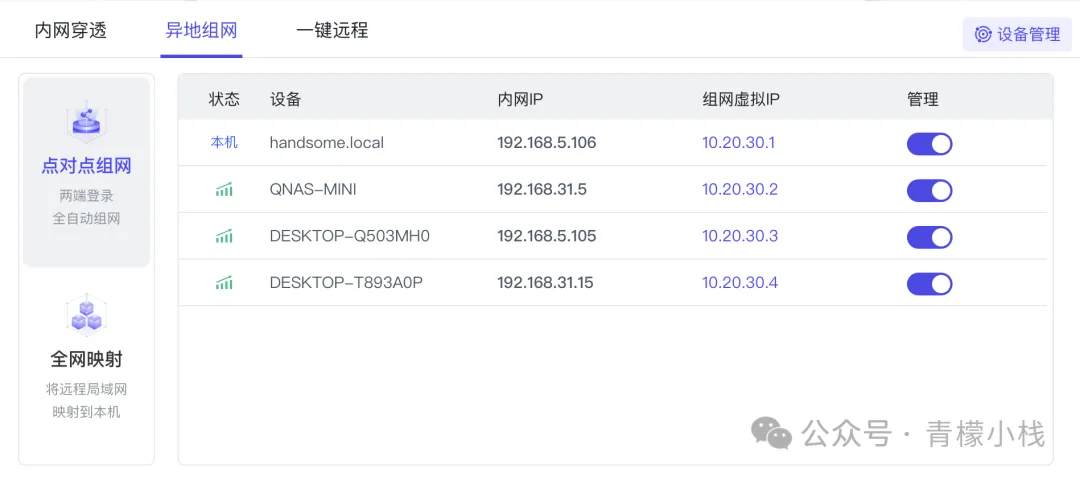The width and height of the screenshot is (1080, 477).
Task: Click virtual IP 10.20.30.2 link
Action: pos(739,190)
